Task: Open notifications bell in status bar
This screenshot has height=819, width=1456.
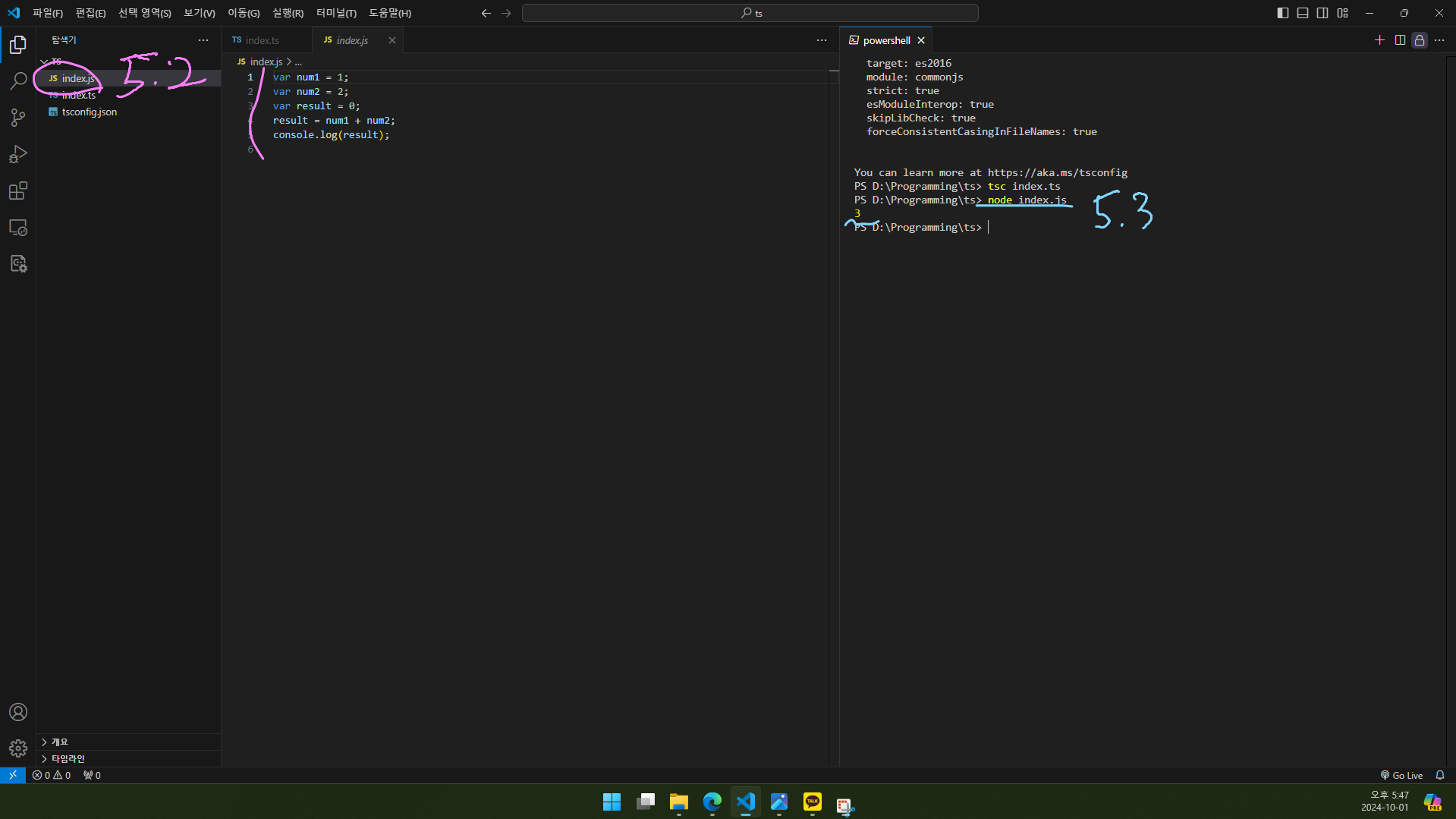Action: pos(1440,775)
